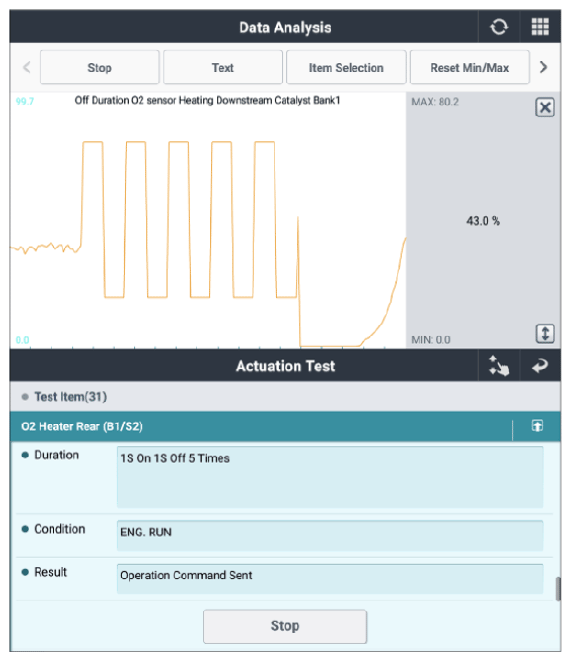Image resolution: width=571 pixels, height=661 pixels.
Task: Click the 43.0 % current value panel
Action: click(483, 220)
